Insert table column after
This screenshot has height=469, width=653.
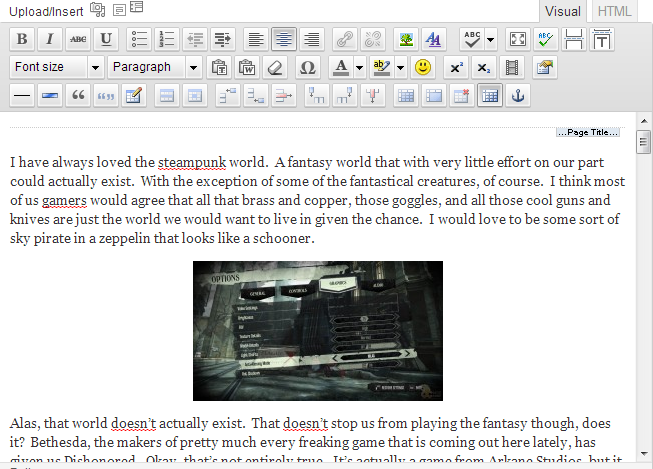click(x=345, y=95)
